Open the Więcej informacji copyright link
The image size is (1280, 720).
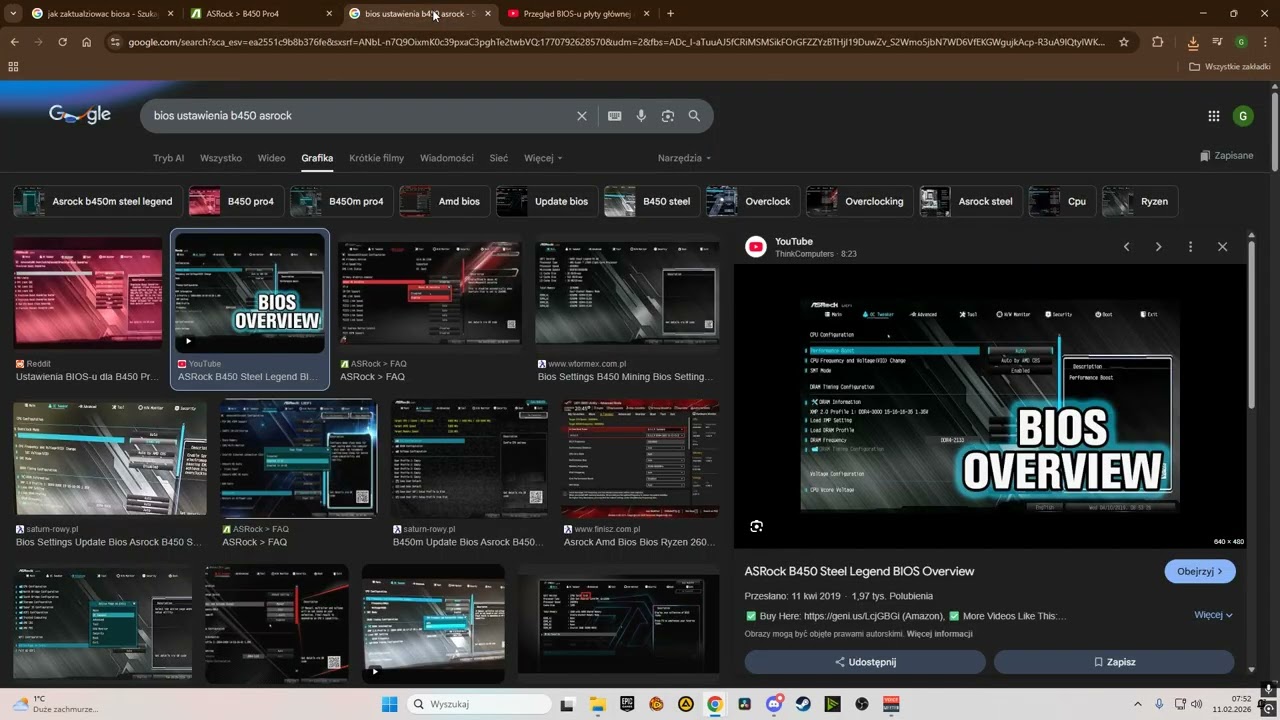(x=940, y=634)
